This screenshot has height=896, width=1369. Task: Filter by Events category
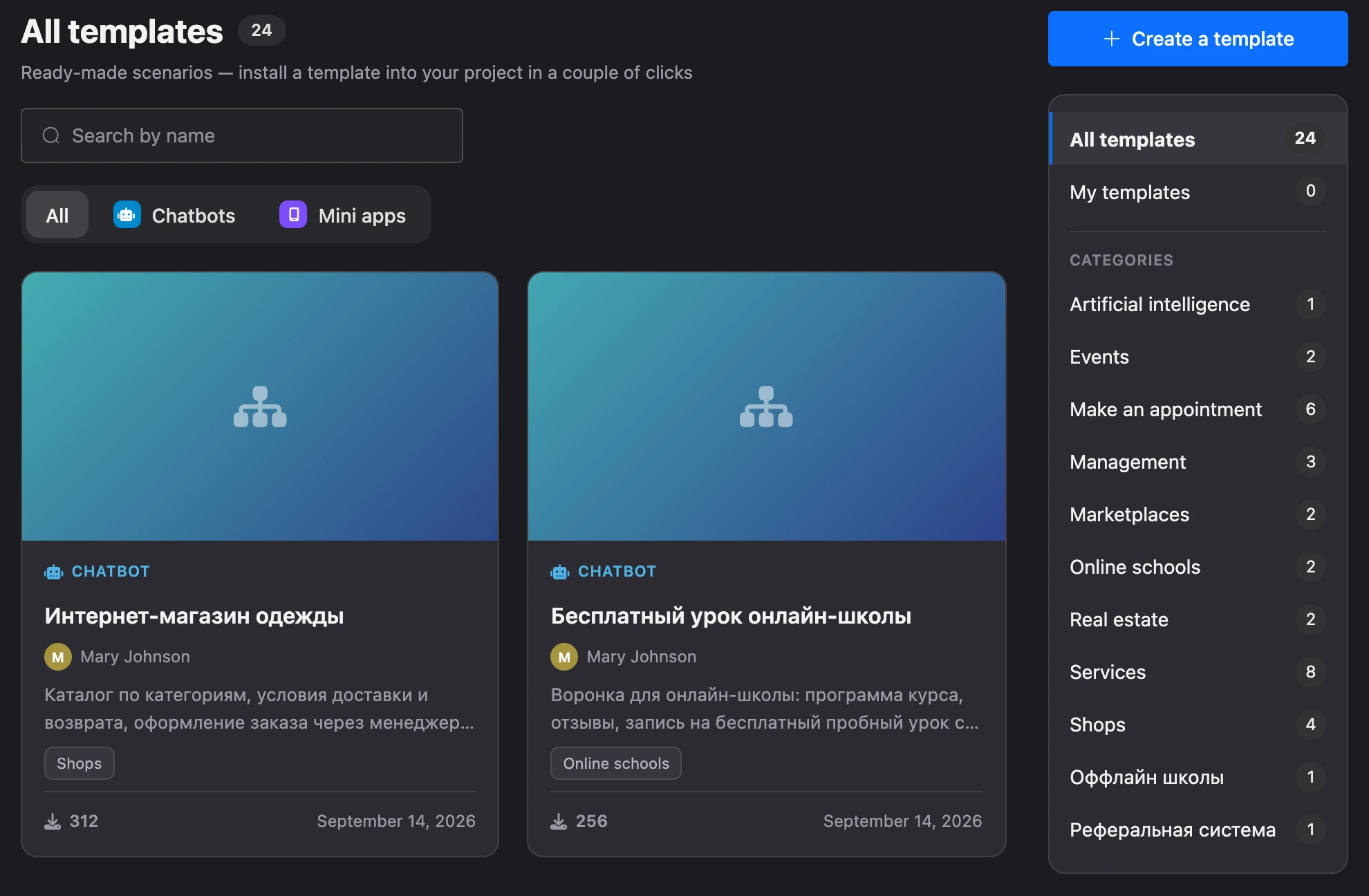point(1198,357)
